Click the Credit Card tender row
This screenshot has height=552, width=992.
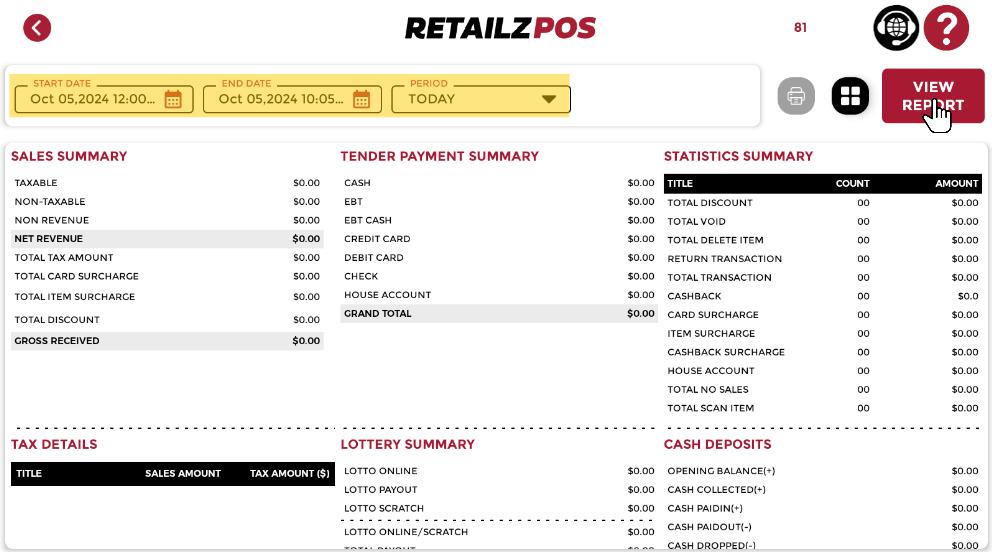tap(499, 239)
